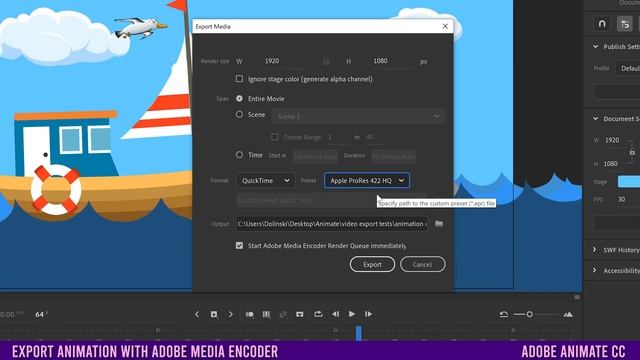Click the Cancel button
This screenshot has width=640, height=360.
422,264
